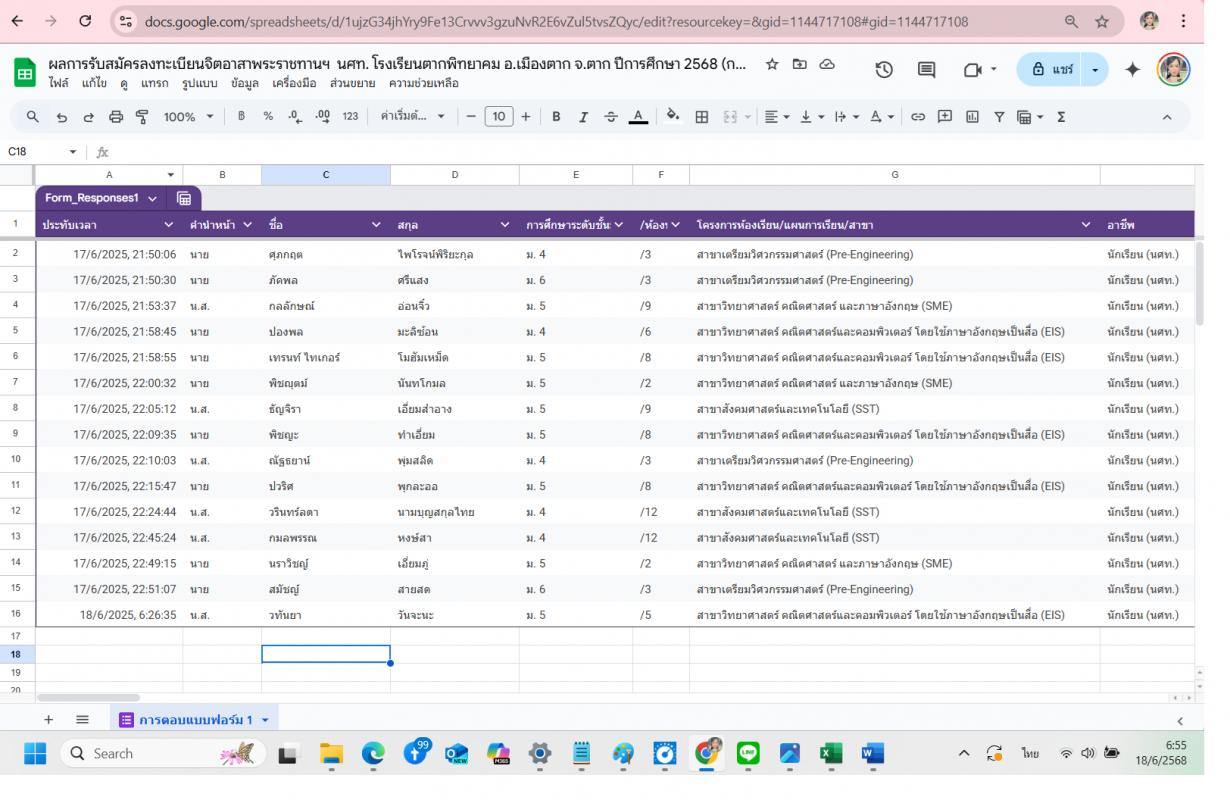
Task: Open the filter dropdown for สกุล column
Action: (505, 225)
